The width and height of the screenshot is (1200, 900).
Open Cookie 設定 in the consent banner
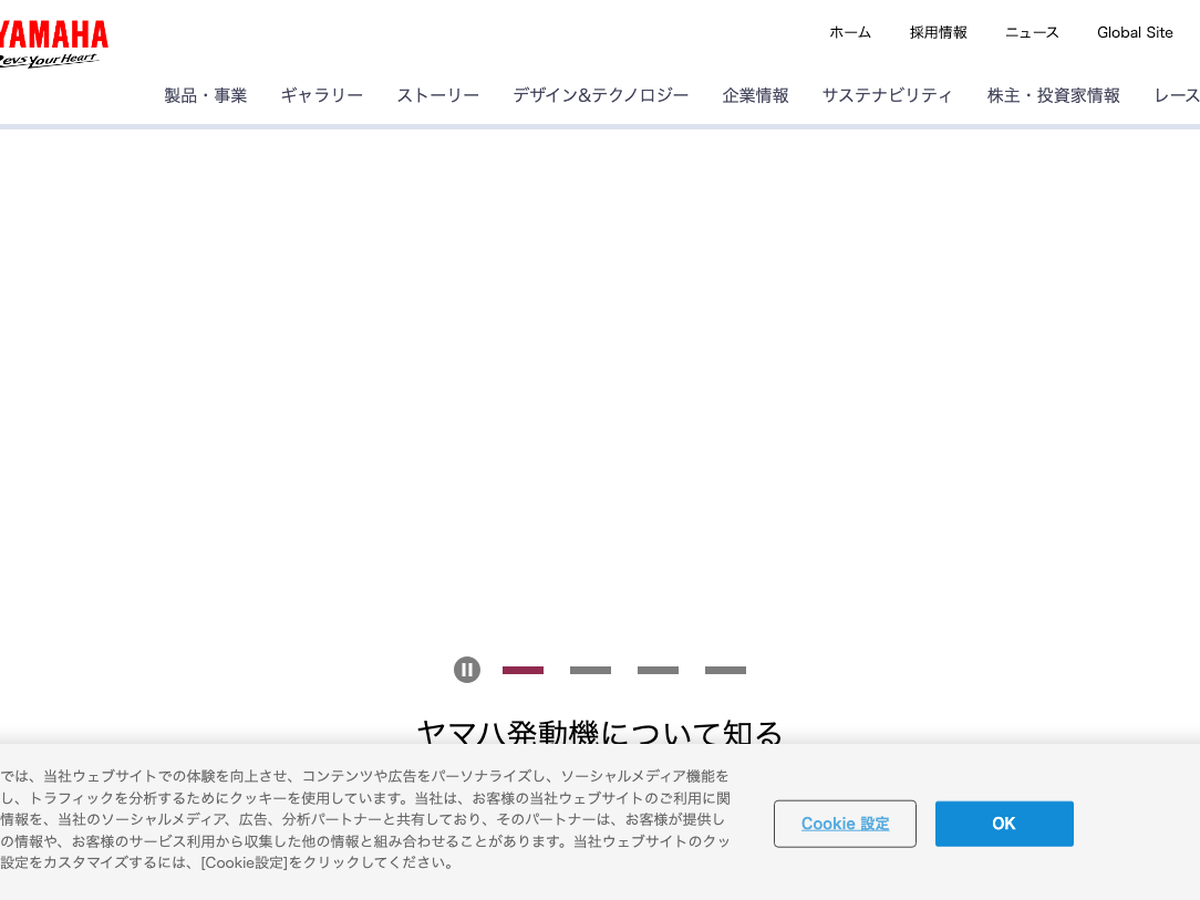(x=845, y=824)
